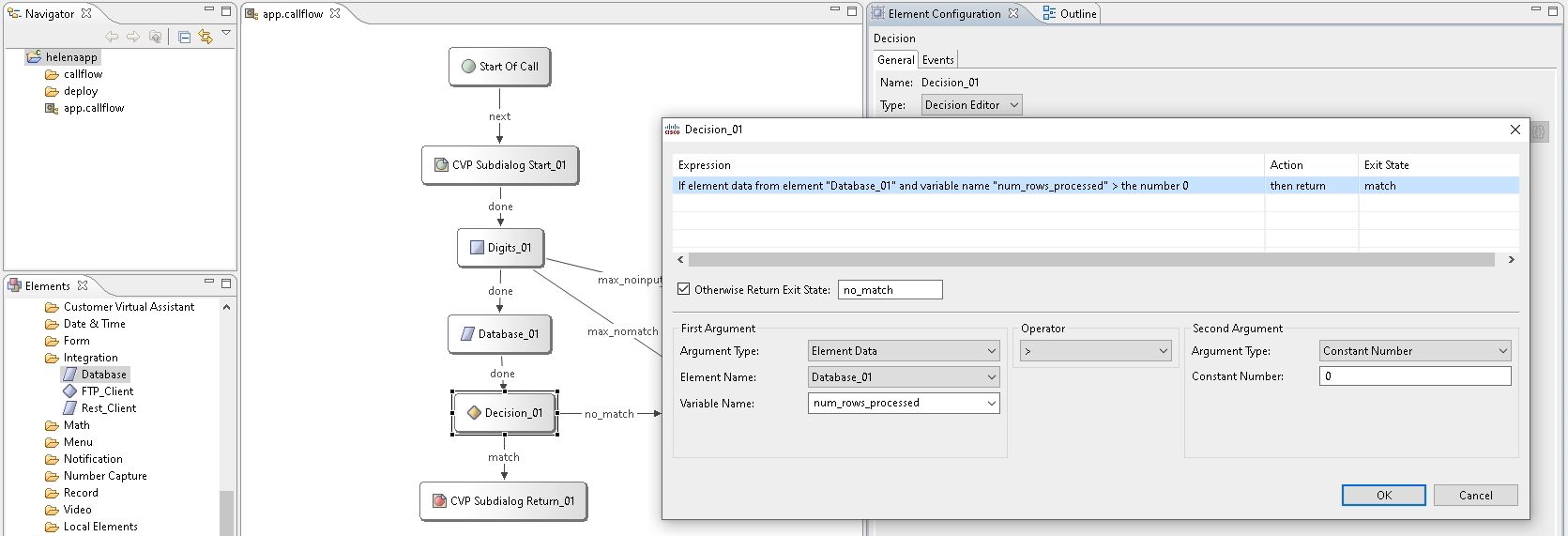The image size is (1568, 536).
Task: Select CVP Subdialog Return_01 node
Action: pos(503,501)
